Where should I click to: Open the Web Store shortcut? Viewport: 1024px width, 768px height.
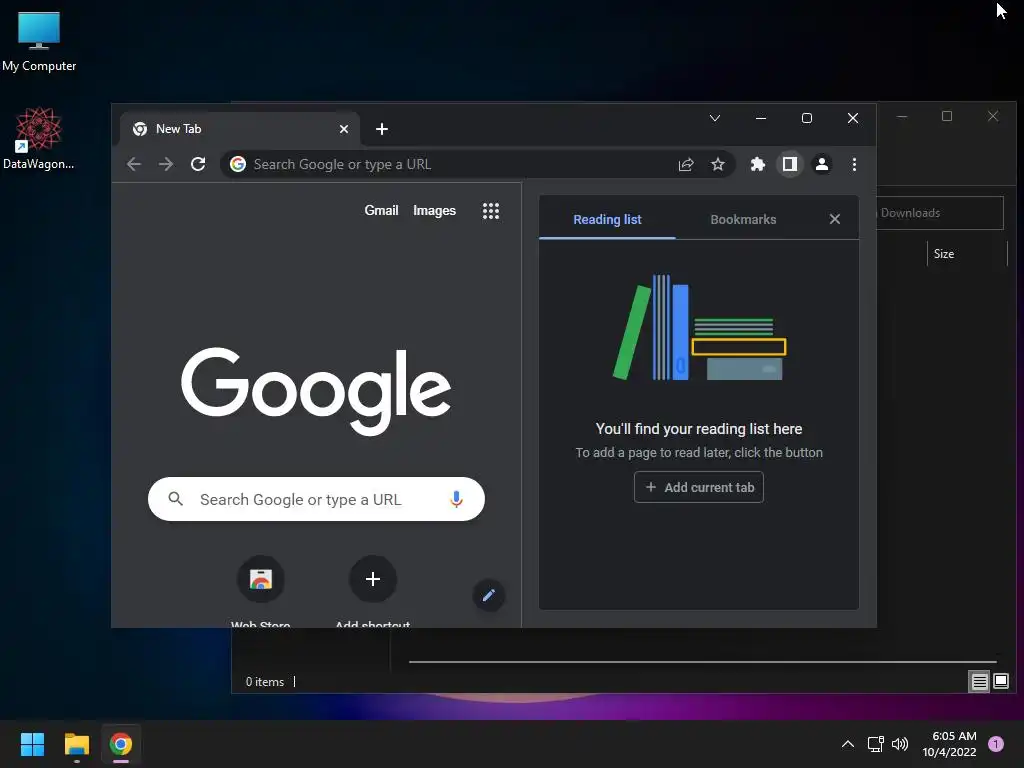pos(261,579)
